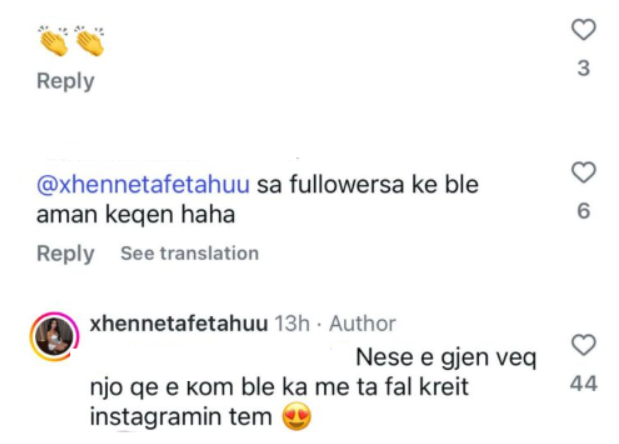Show the 44 likes on author's reply
Viewport: 619px width, 444px height.
584,383
